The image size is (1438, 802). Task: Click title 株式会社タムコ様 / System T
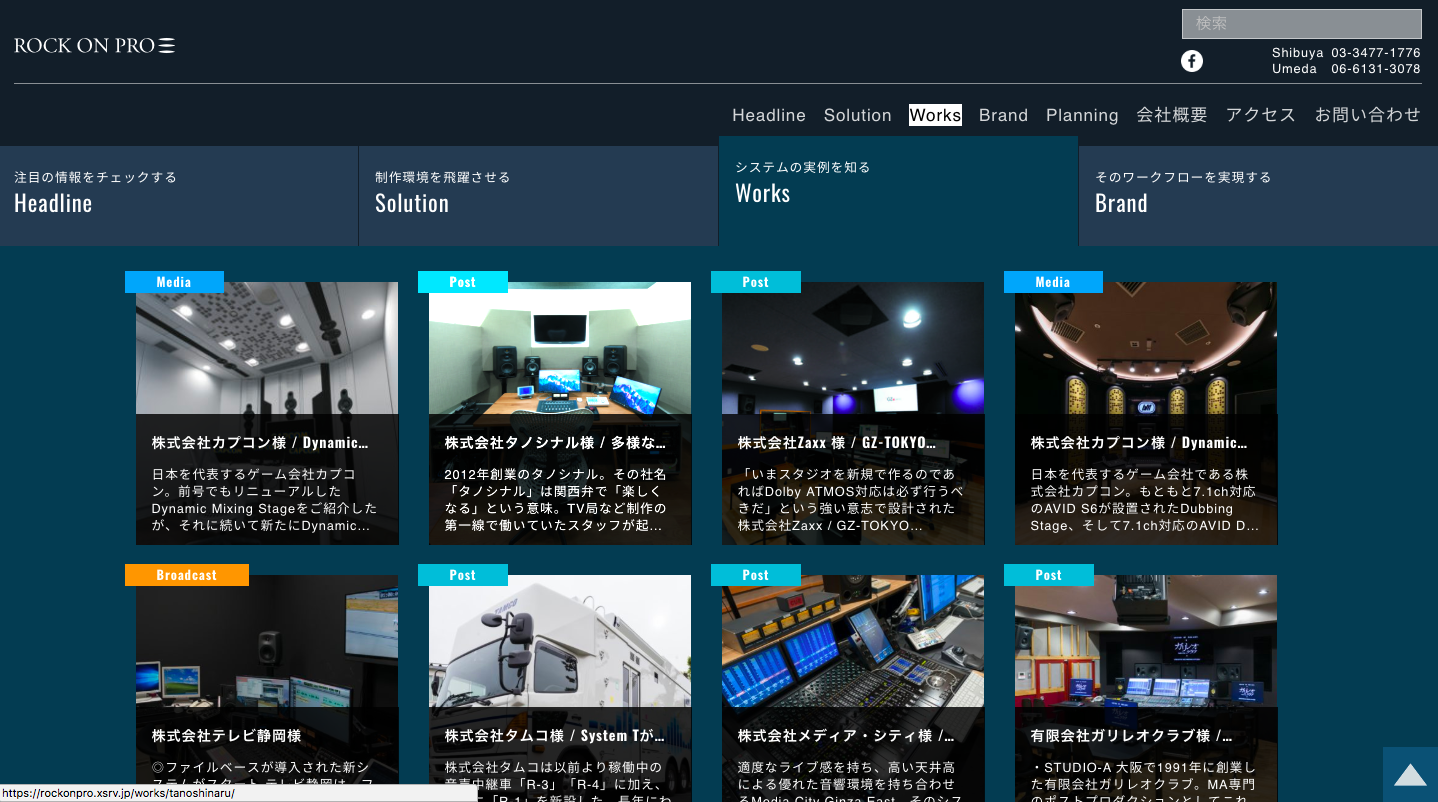tap(554, 735)
